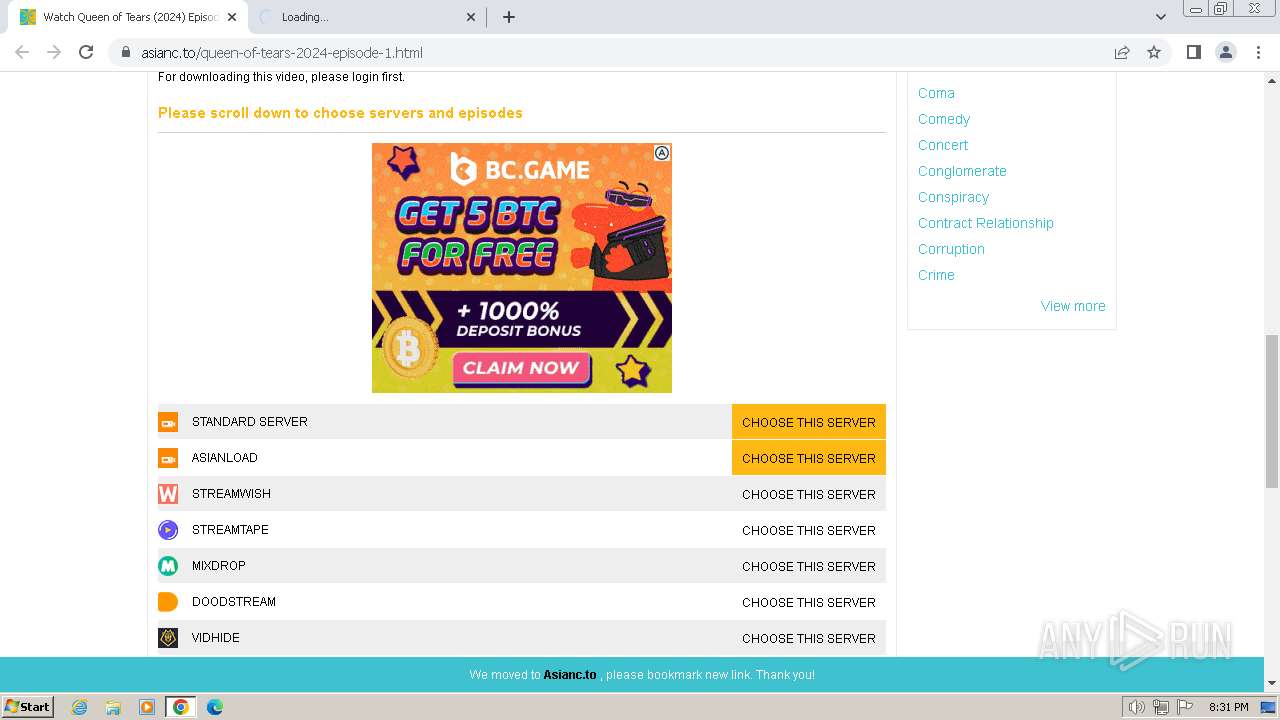This screenshot has width=1280, height=720.
Task: Choose the Streamwish server
Action: point(809,494)
